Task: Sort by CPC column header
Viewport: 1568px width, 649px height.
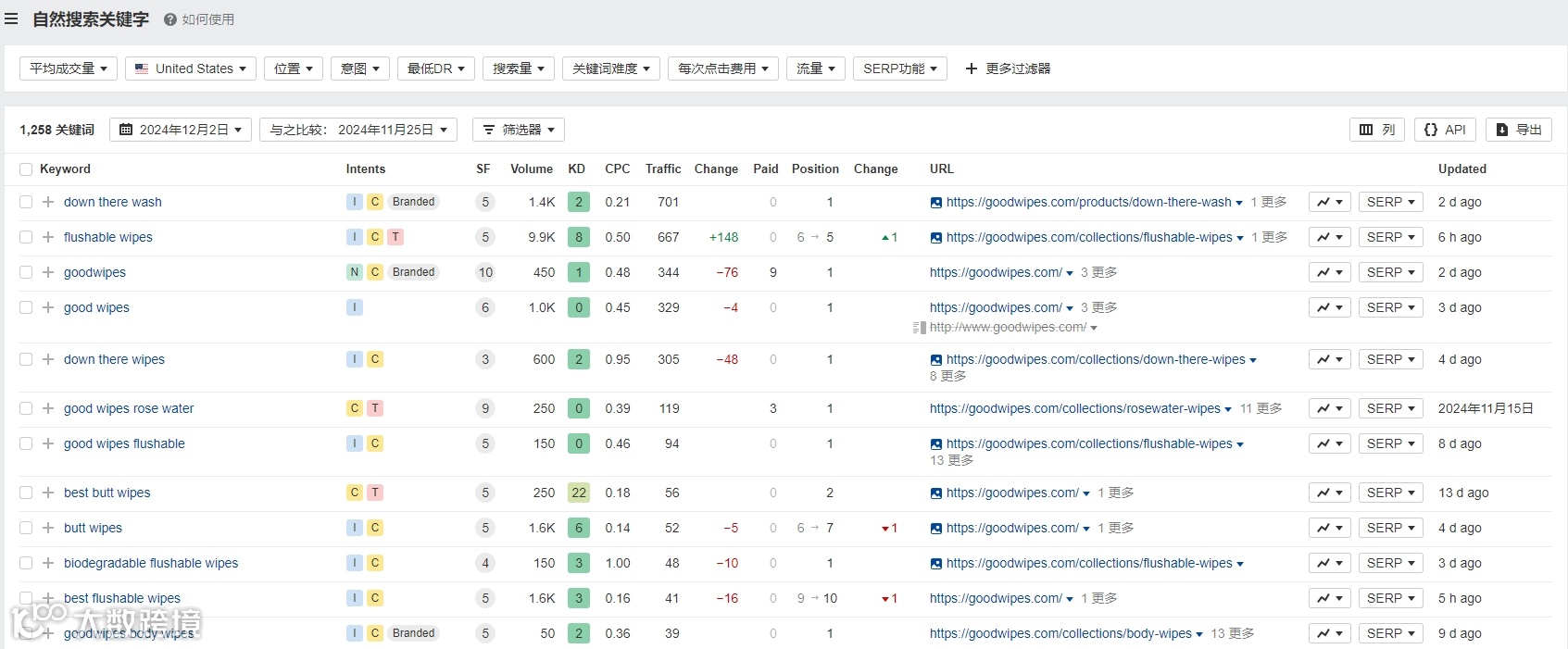Action: coord(618,169)
